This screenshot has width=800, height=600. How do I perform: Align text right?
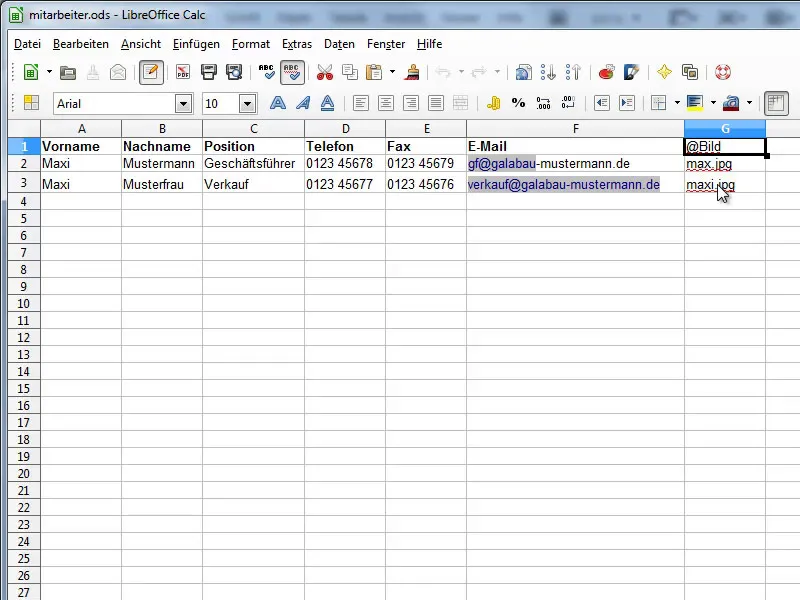411,104
